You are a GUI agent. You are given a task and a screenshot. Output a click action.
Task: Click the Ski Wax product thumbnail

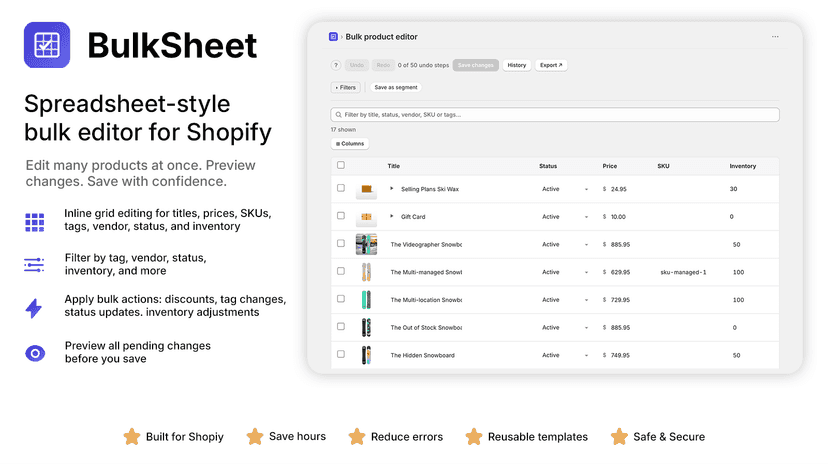click(366, 189)
